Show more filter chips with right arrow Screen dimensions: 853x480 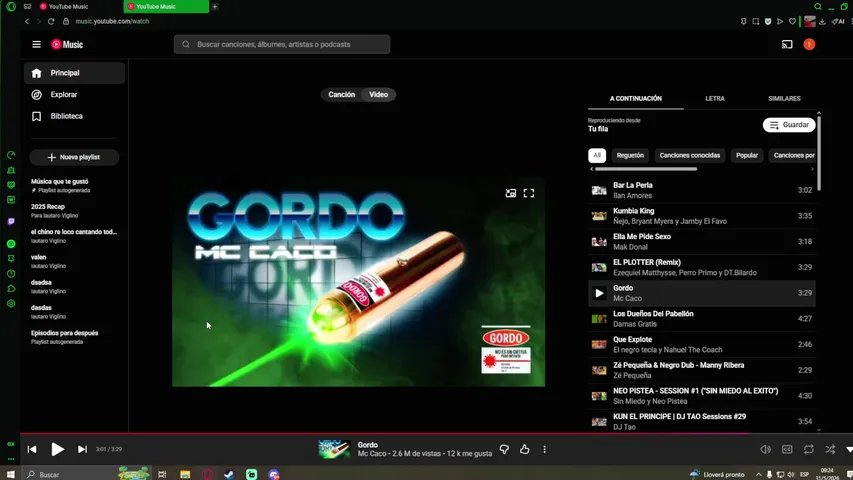coord(812,169)
